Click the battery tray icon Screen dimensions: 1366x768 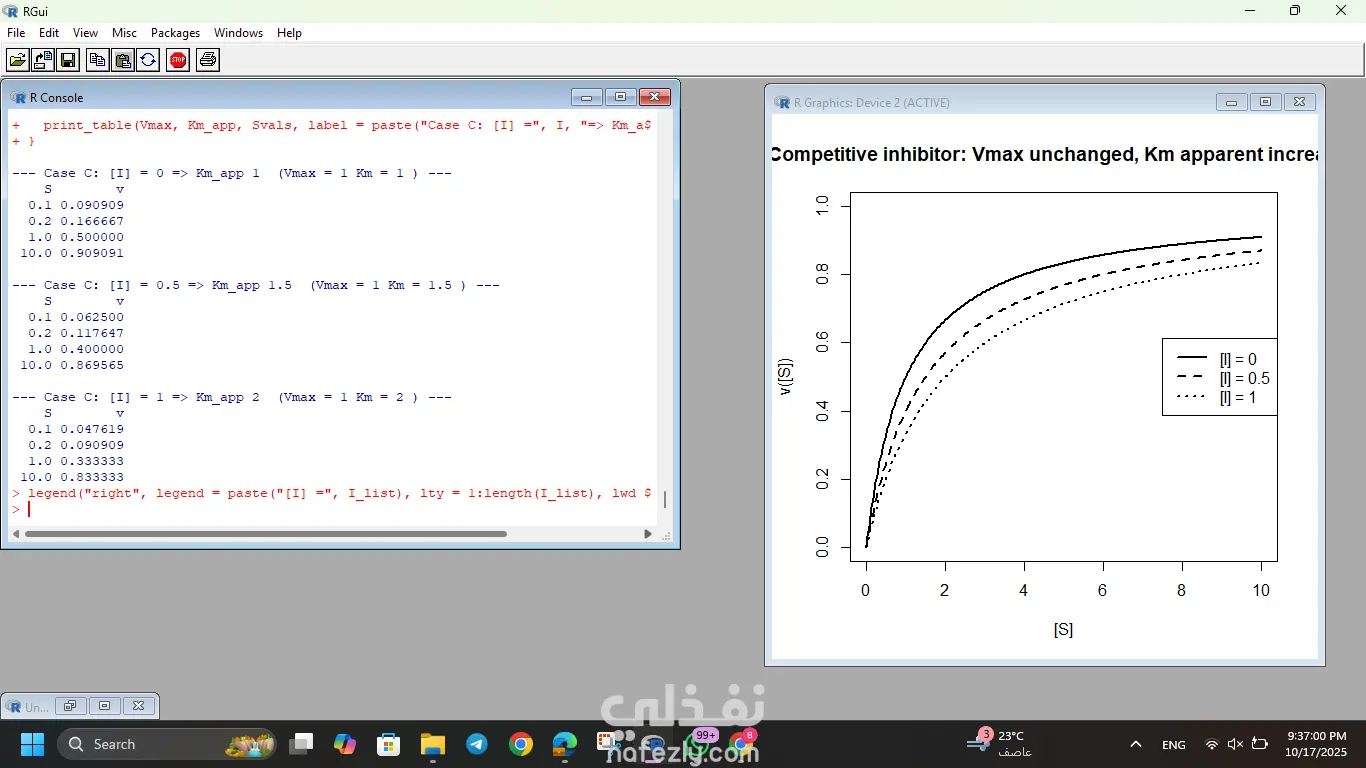click(1260, 744)
